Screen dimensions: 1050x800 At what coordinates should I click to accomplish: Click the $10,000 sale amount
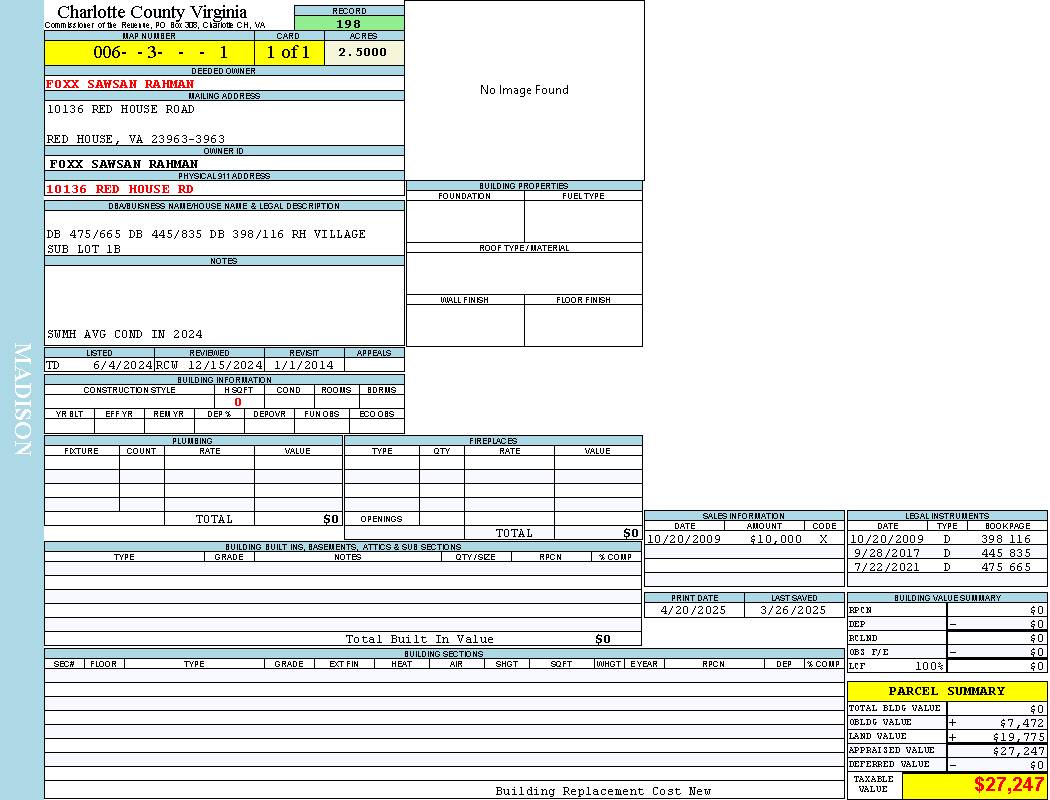(775, 539)
